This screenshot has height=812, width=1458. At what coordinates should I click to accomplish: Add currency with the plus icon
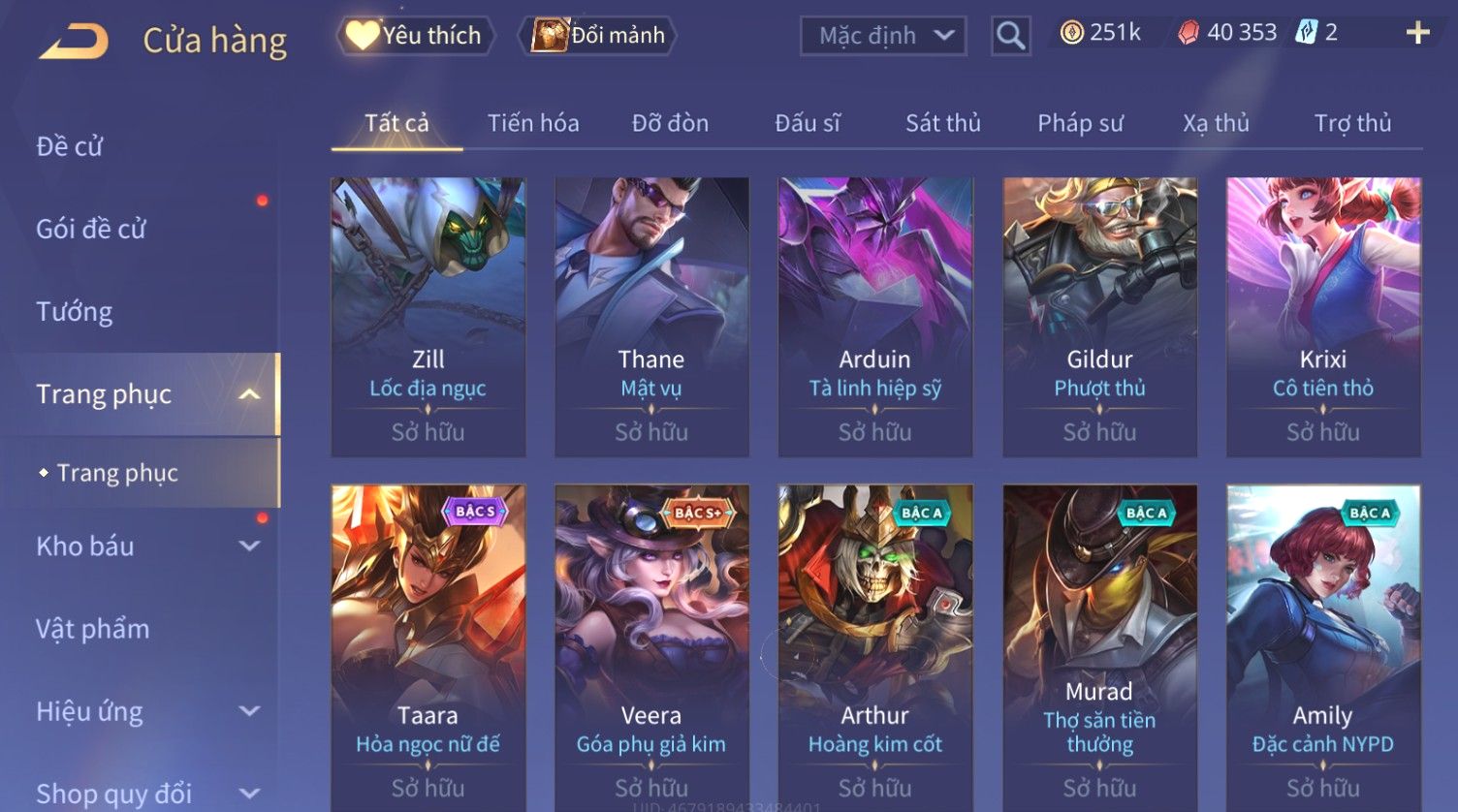point(1417,33)
